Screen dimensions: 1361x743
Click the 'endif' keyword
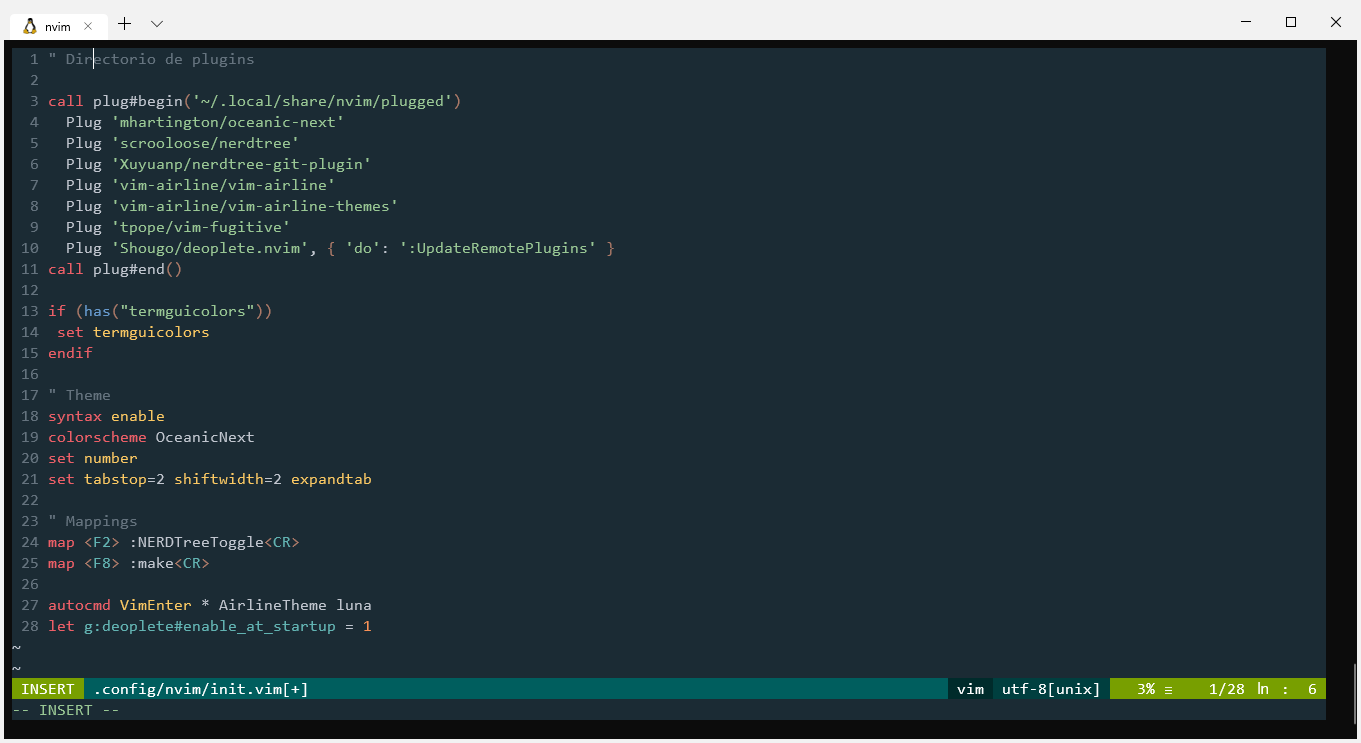(70, 353)
